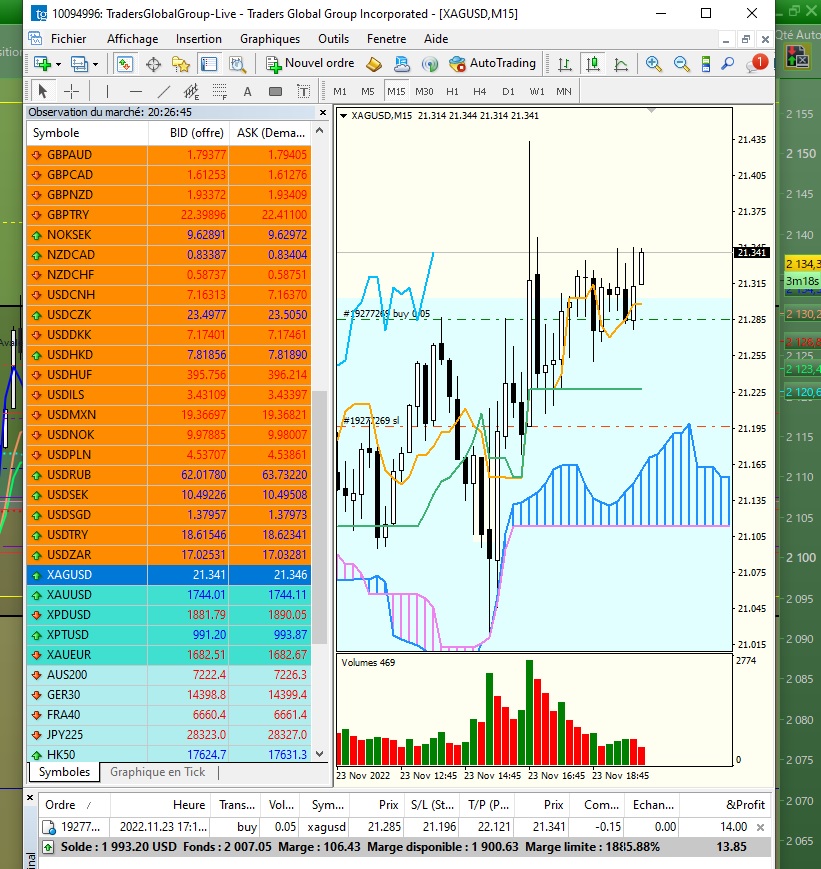Open the new chart dropdown arrow

(58, 64)
